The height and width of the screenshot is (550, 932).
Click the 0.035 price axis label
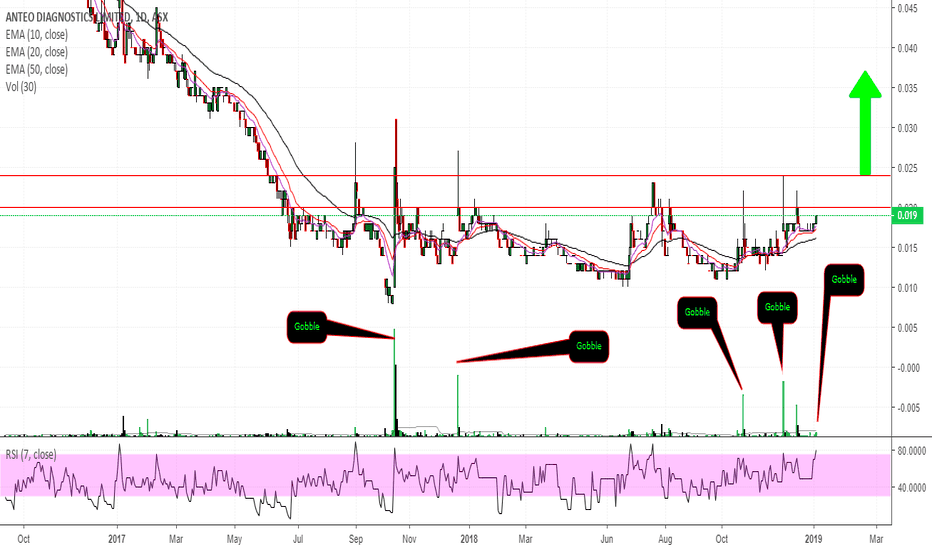[x=907, y=88]
